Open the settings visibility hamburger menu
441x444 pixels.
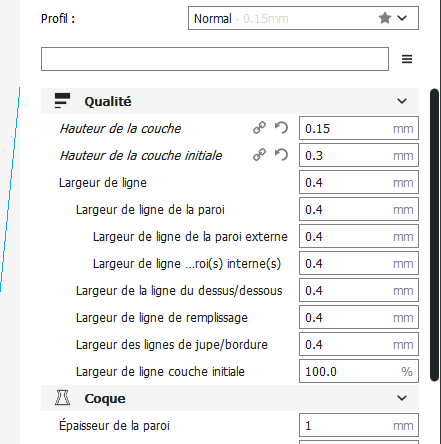407,59
